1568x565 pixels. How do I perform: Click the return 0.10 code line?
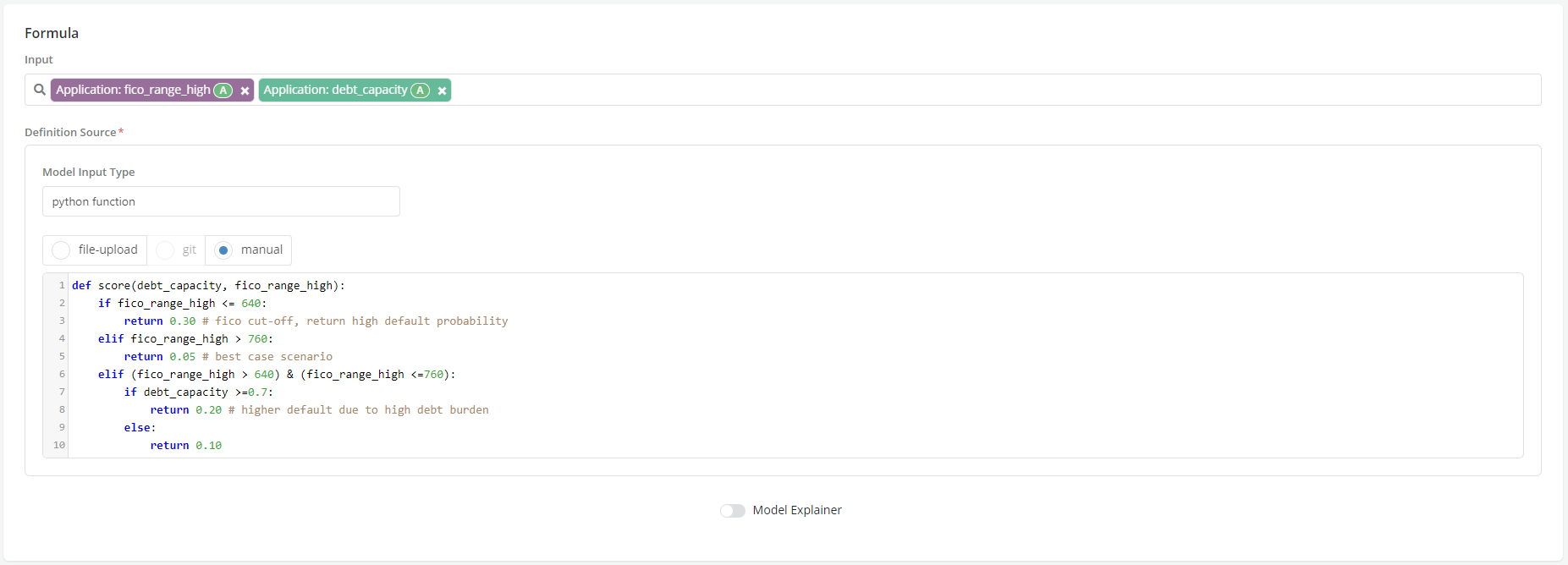click(x=186, y=446)
